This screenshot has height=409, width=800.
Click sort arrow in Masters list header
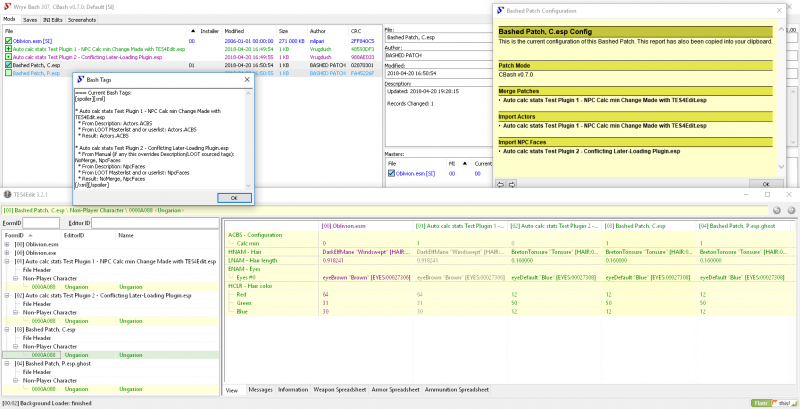point(464,164)
